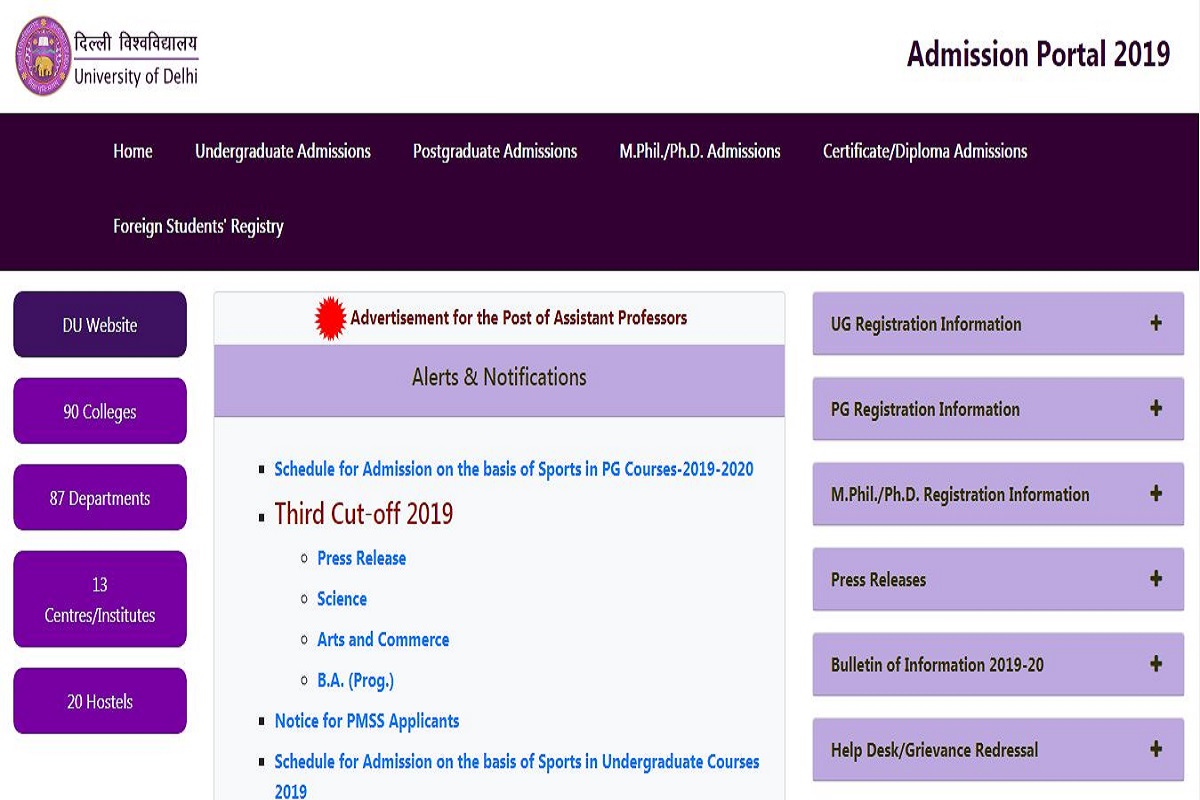
Task: Click UG Registration Information panel title
Action: click(x=927, y=324)
